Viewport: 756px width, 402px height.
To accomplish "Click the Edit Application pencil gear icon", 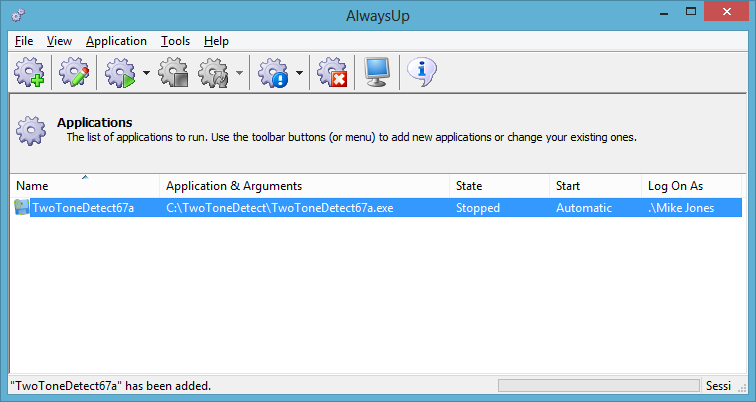I will click(74, 72).
